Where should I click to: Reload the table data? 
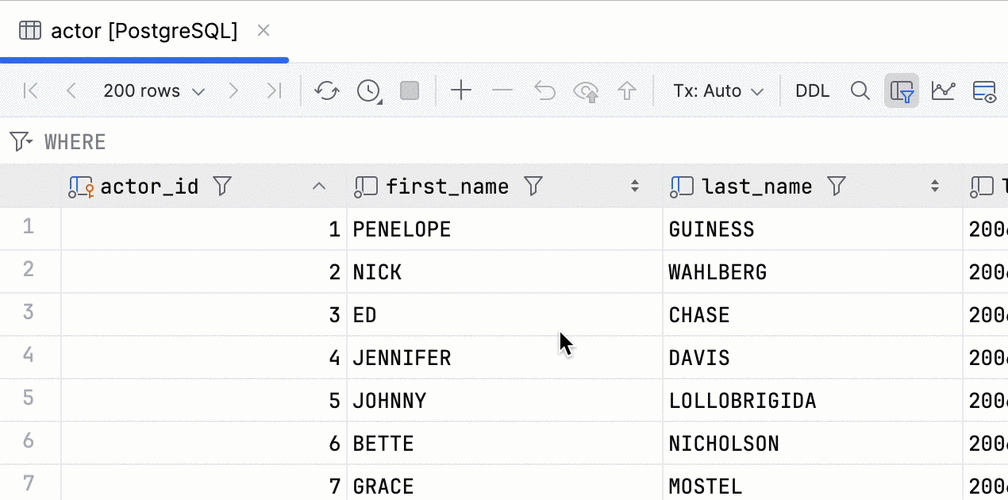[327, 91]
